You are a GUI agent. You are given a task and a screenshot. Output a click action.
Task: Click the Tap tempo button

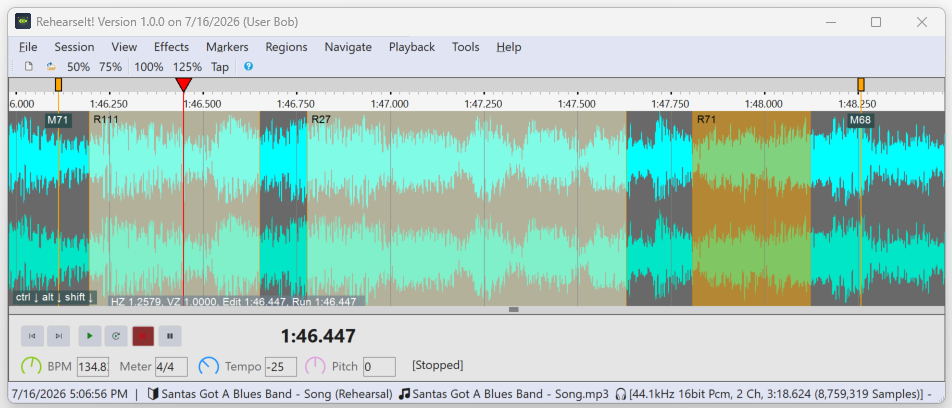coord(220,67)
